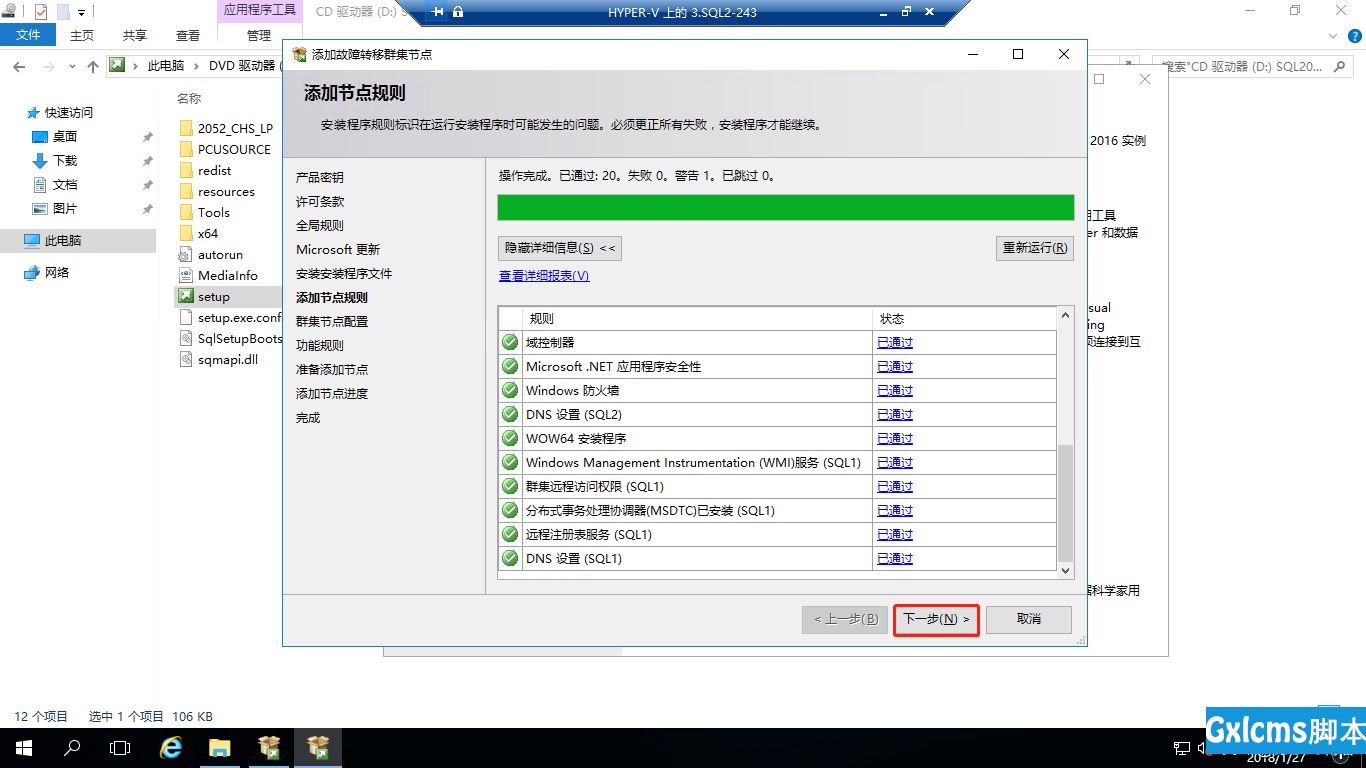
Task: Click green check icon beside 群集远程访问权限 (SQL1)
Action: 510,486
